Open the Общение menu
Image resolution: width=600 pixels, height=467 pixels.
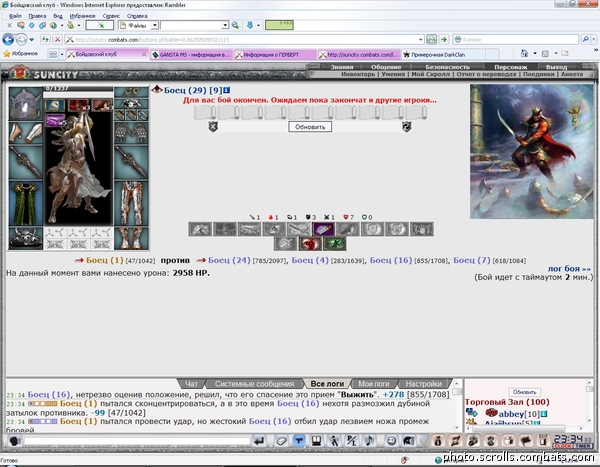tap(386, 67)
